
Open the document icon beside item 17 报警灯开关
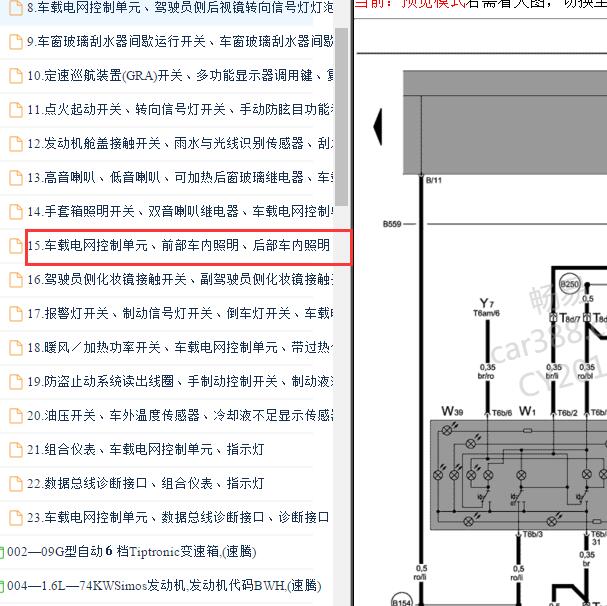[15, 314]
